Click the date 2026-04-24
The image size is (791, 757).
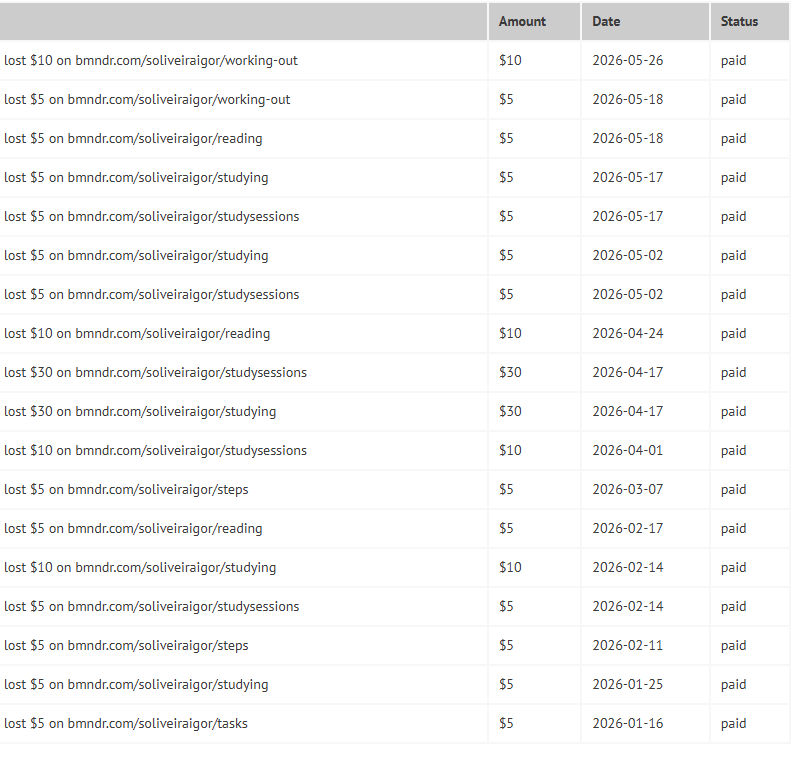[x=628, y=333]
